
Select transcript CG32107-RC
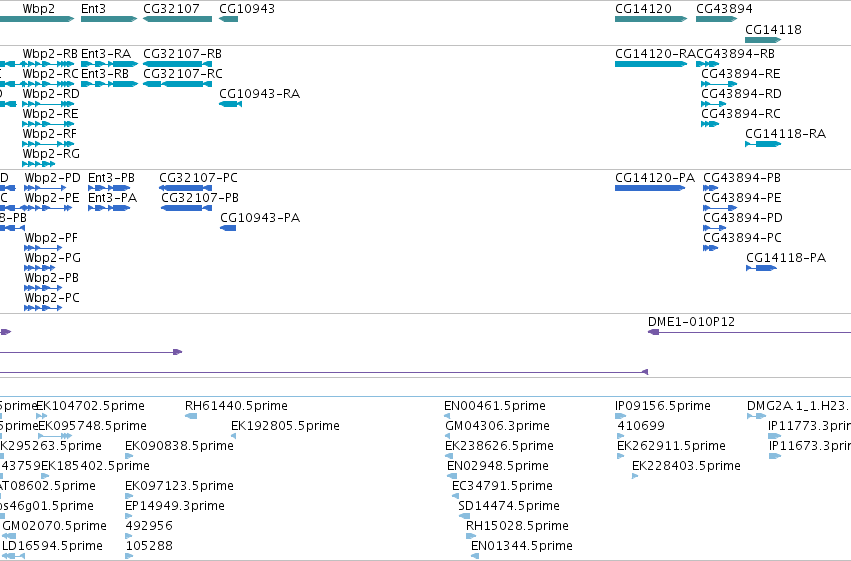point(177,84)
